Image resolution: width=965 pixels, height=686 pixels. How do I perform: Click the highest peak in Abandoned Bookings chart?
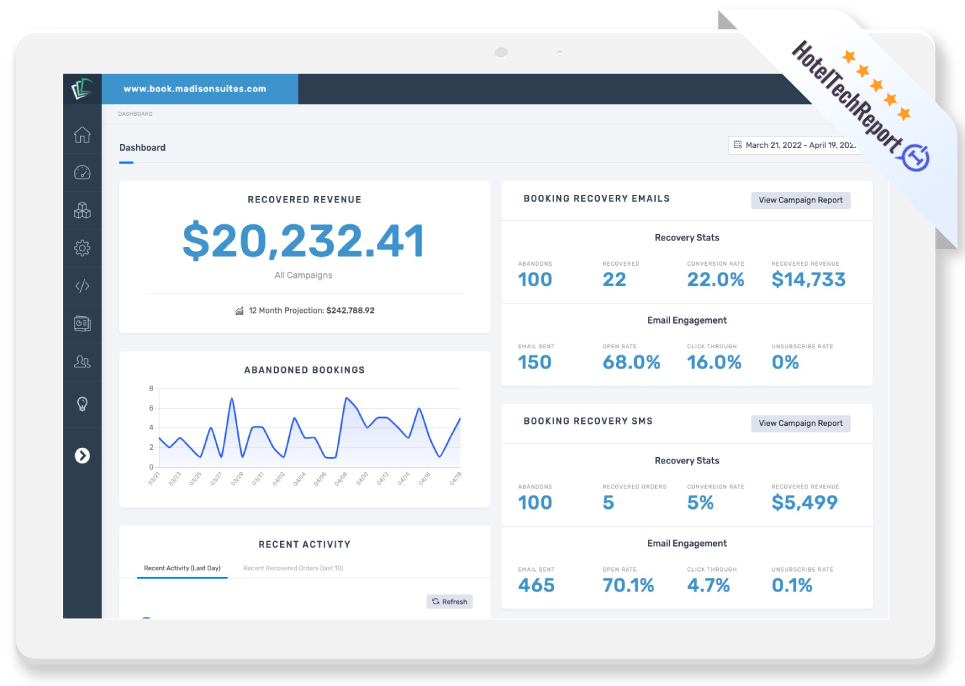point(232,398)
